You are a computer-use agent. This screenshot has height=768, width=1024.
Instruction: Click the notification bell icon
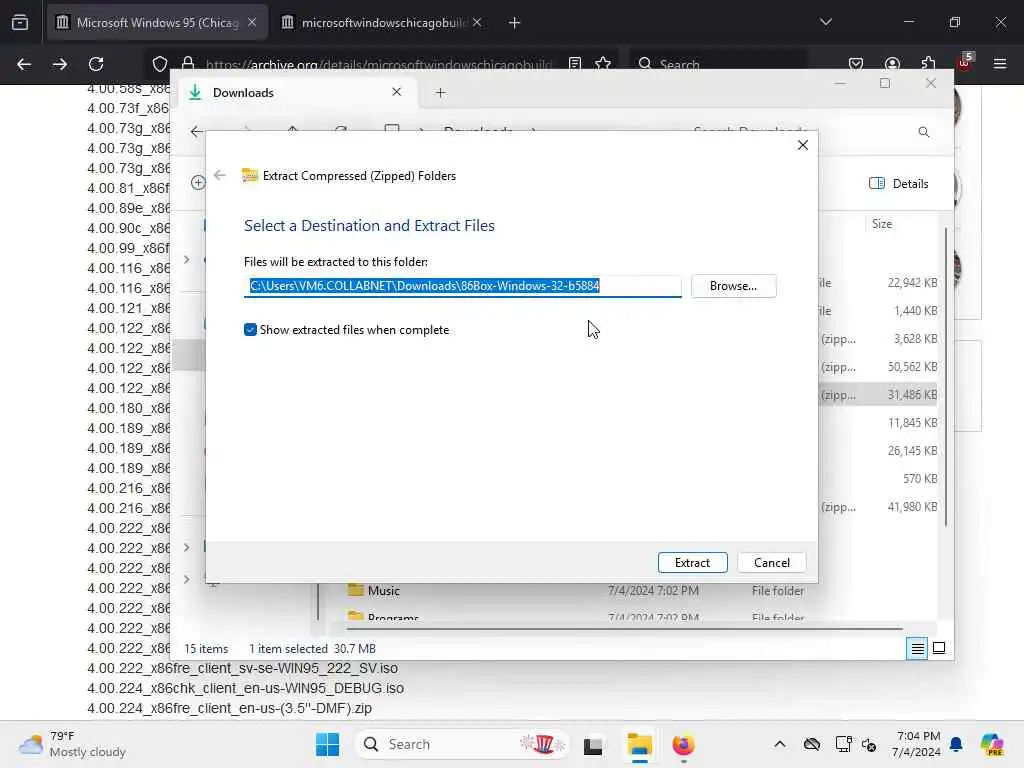click(x=956, y=744)
